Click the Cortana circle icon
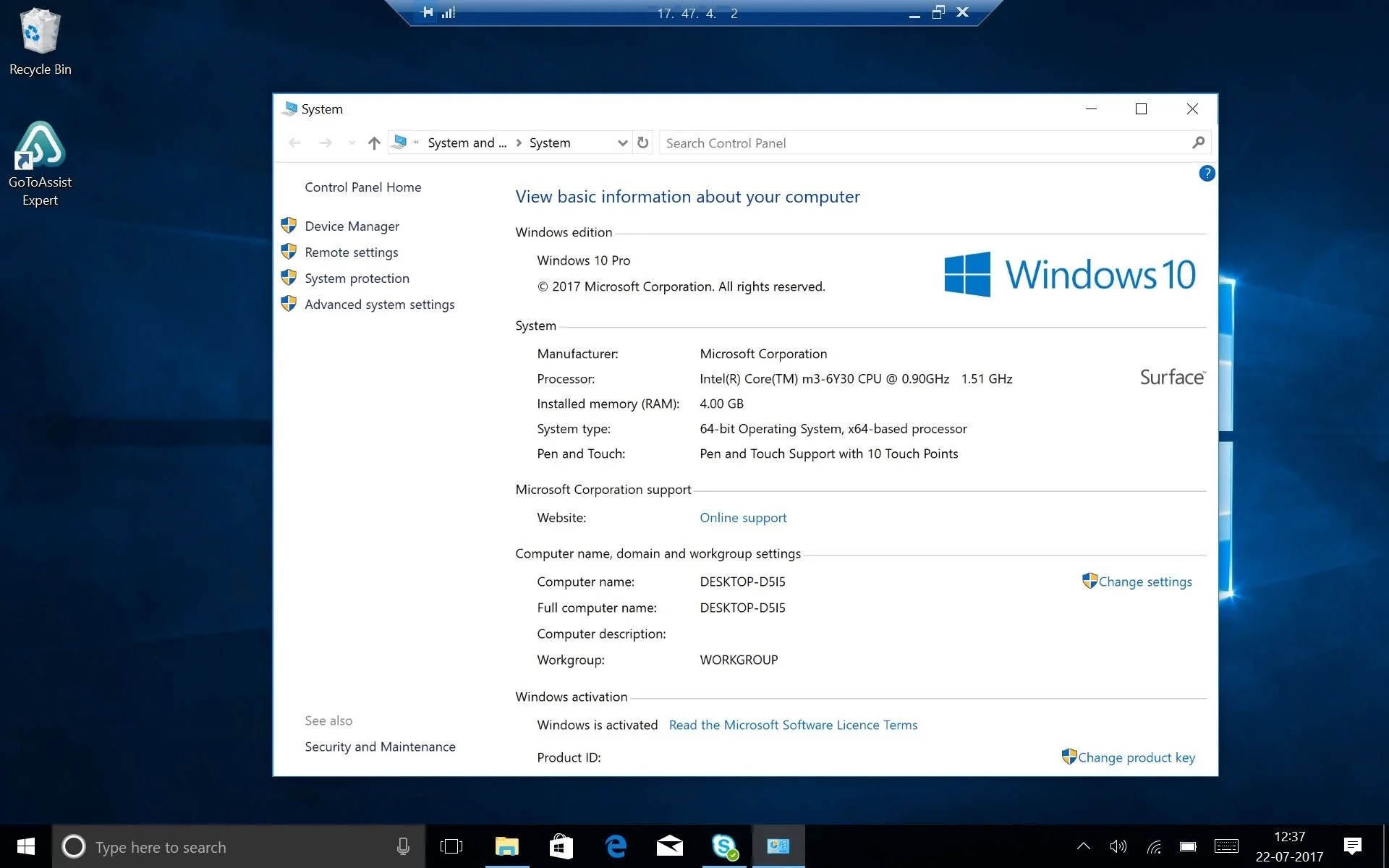 tap(73, 846)
